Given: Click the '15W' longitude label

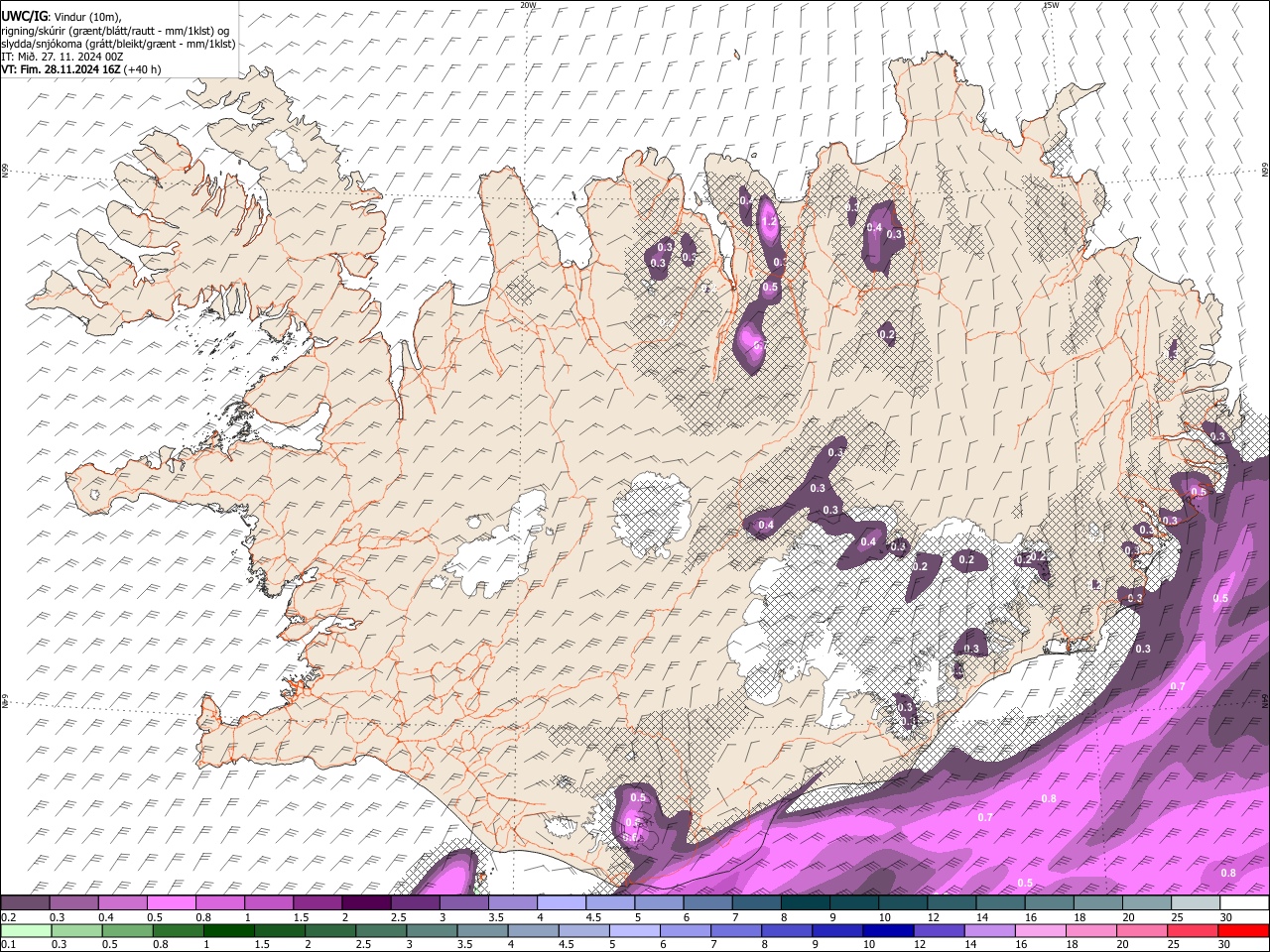Looking at the screenshot, I should pyautogui.click(x=1050, y=5).
